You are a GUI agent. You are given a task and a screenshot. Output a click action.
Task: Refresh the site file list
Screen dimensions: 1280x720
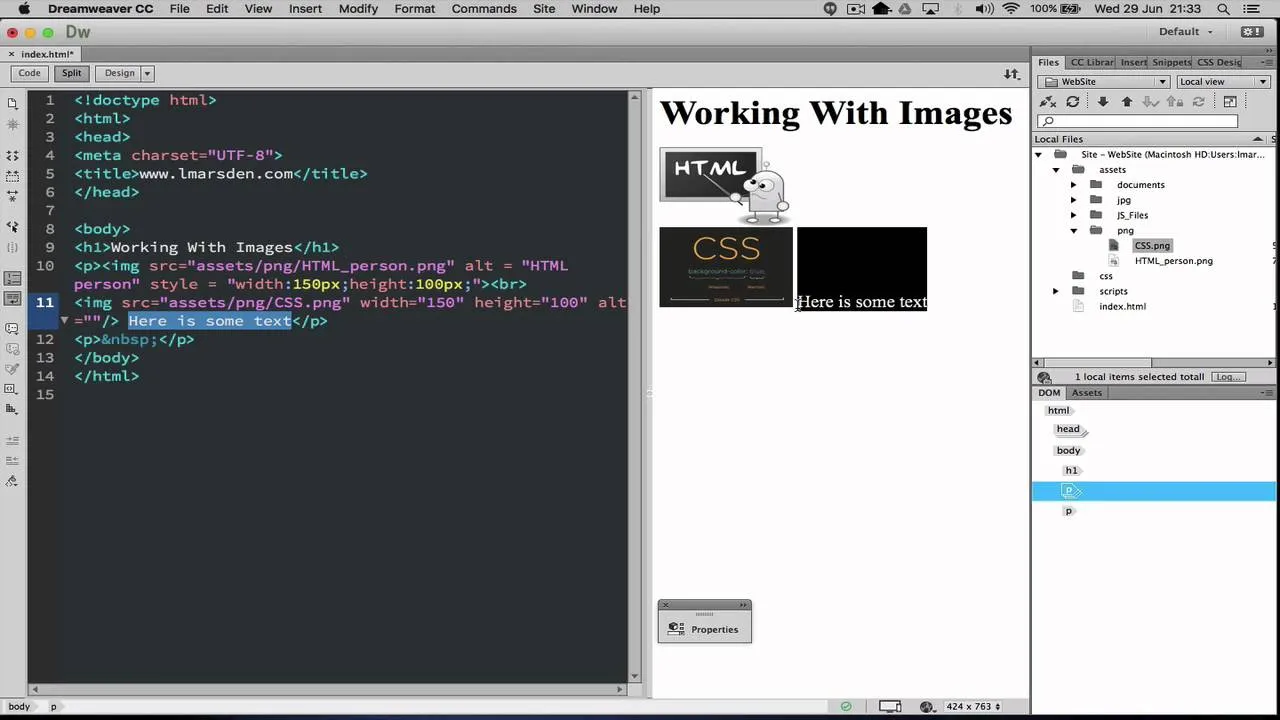click(1073, 101)
